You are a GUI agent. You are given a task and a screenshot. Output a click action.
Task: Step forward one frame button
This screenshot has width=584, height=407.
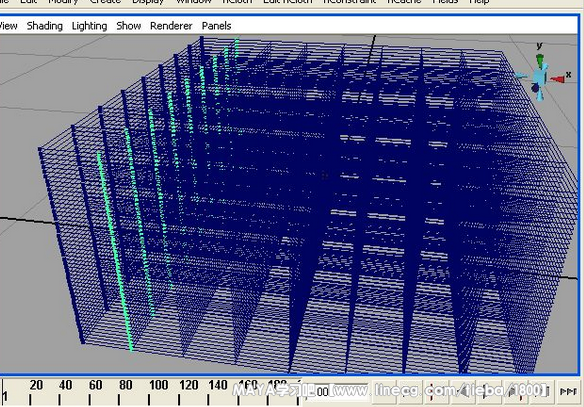[543, 391]
